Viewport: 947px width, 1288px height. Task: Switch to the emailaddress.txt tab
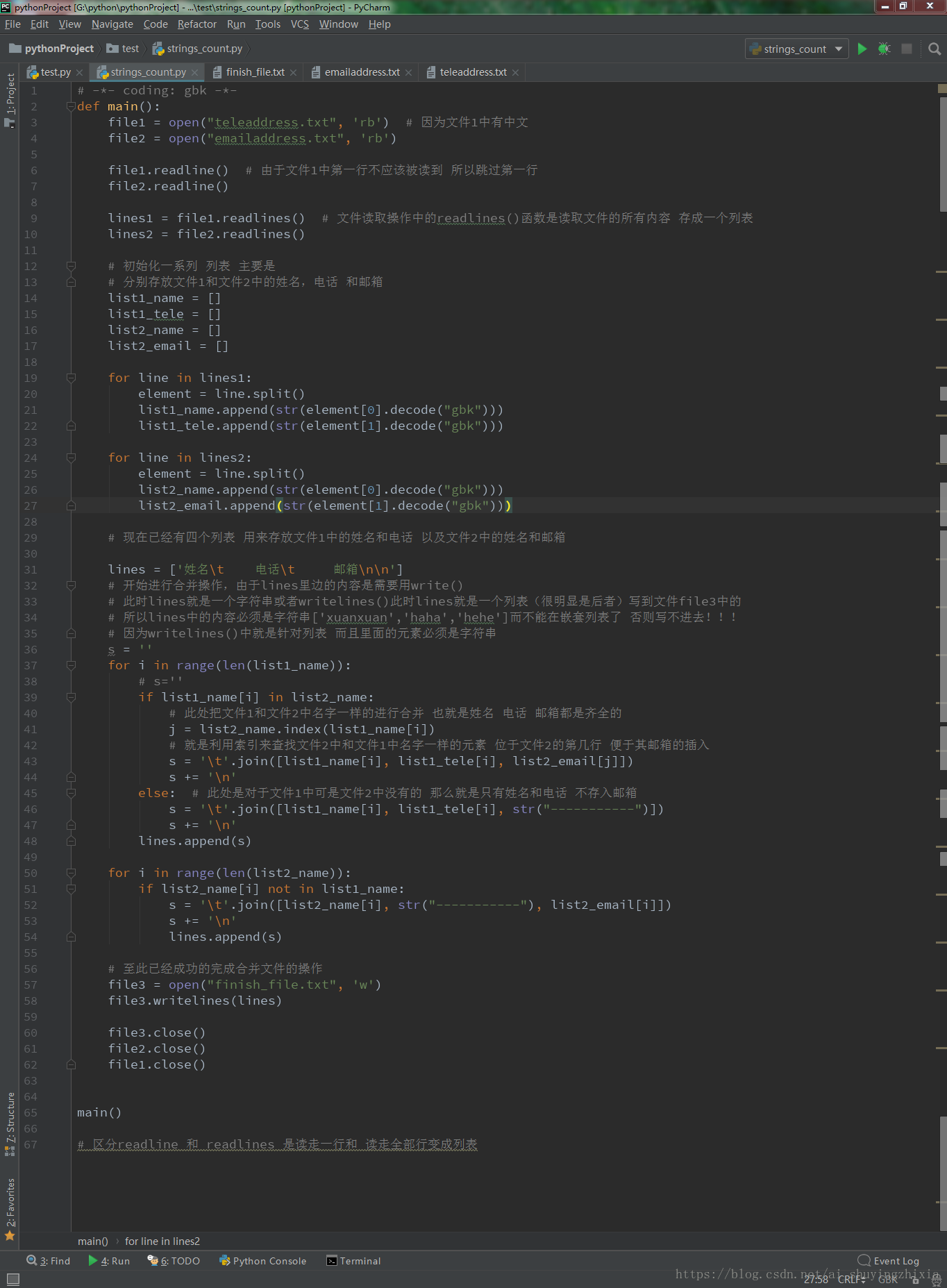point(362,72)
